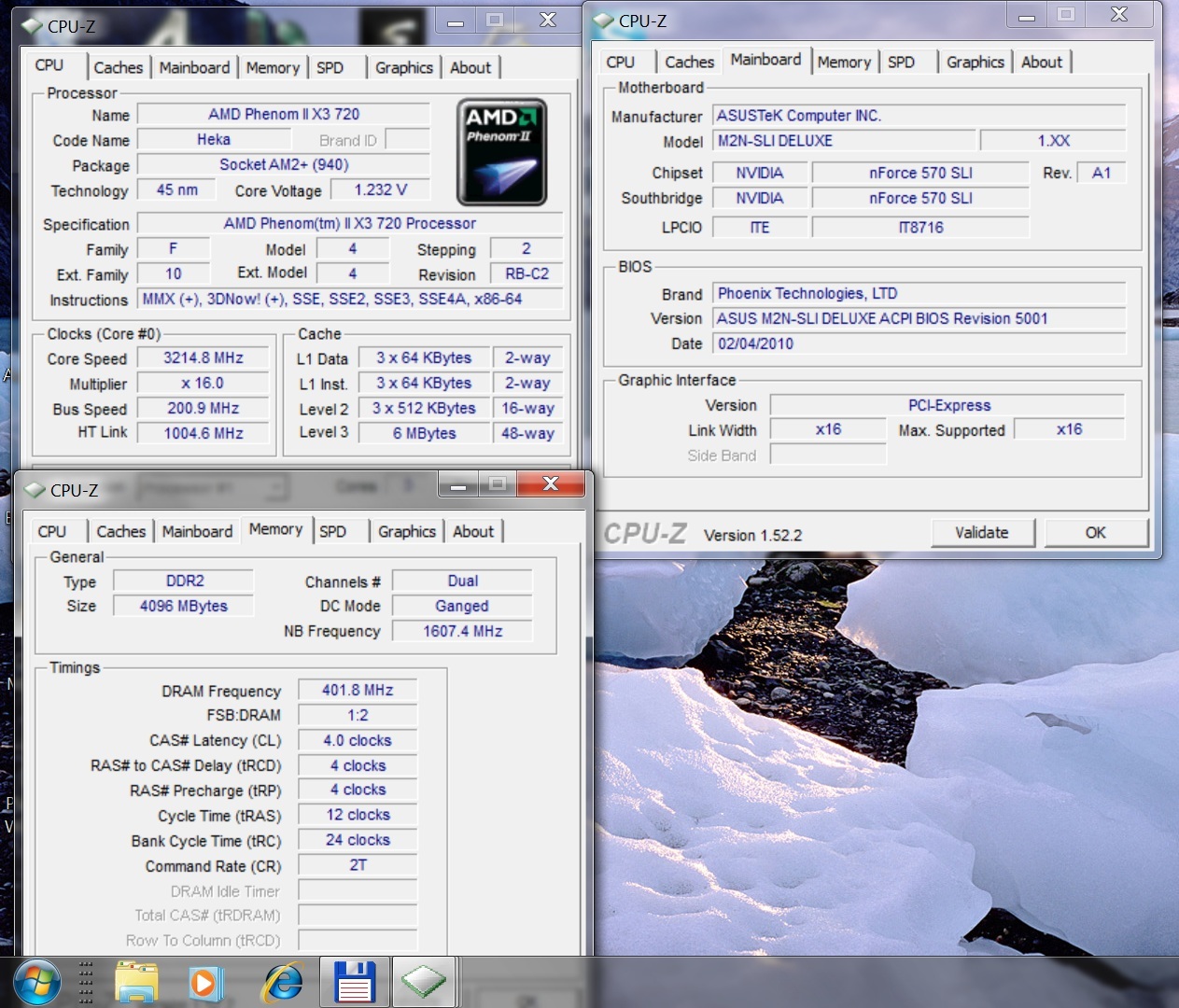Go to SPD tab in Memory window
The width and height of the screenshot is (1179, 1008).
(332, 531)
